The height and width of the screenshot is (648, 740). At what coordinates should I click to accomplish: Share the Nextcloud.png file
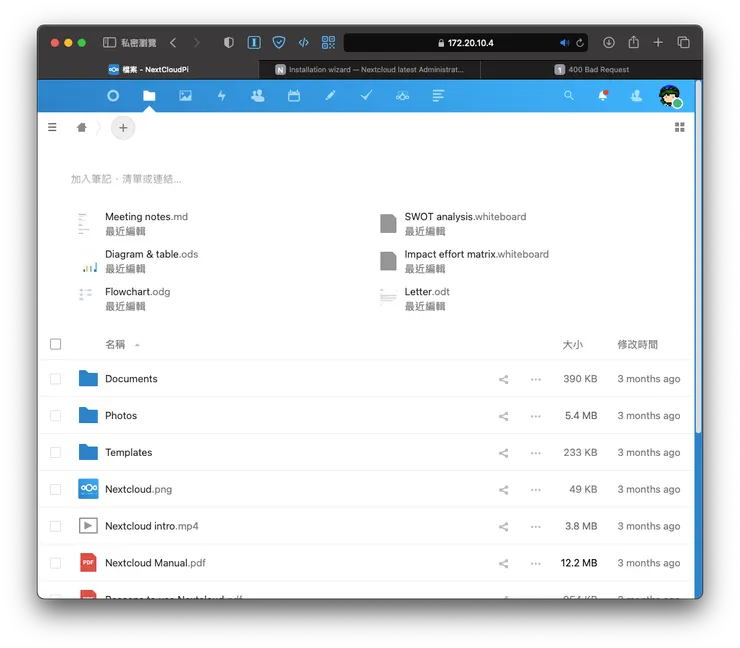504,489
